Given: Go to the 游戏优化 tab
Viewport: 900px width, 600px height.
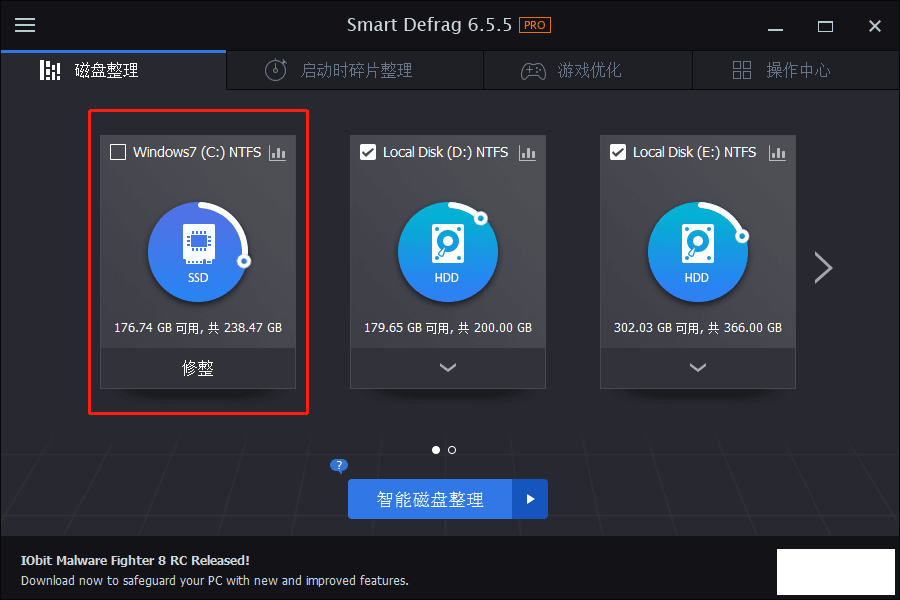Looking at the screenshot, I should [588, 70].
